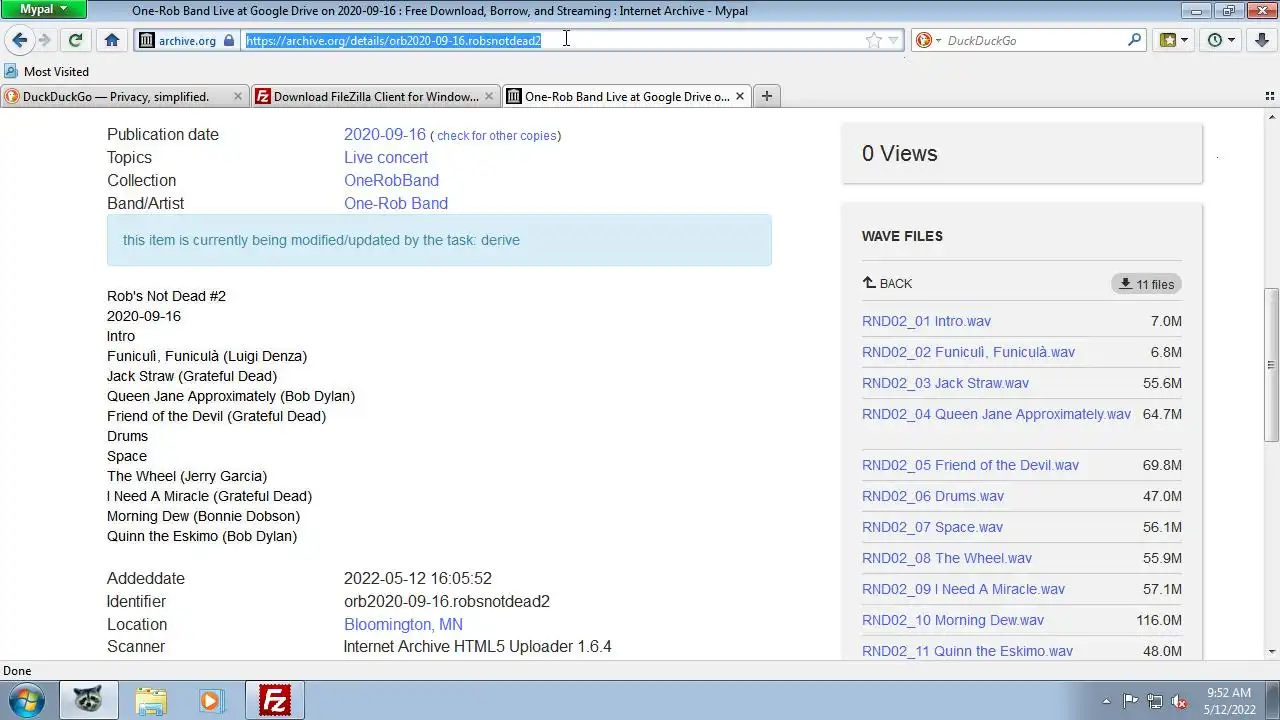This screenshot has height=720, width=1280.
Task: Open the taskbar clock showing 9:52 AM
Action: pos(1229,700)
